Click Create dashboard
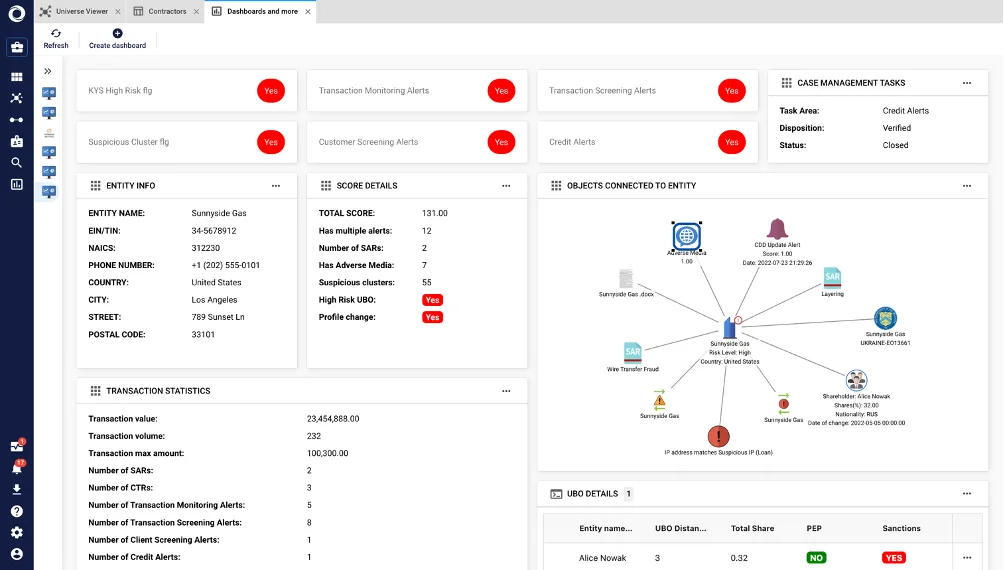Screen dimensions: 1004x570 [x=117, y=39]
